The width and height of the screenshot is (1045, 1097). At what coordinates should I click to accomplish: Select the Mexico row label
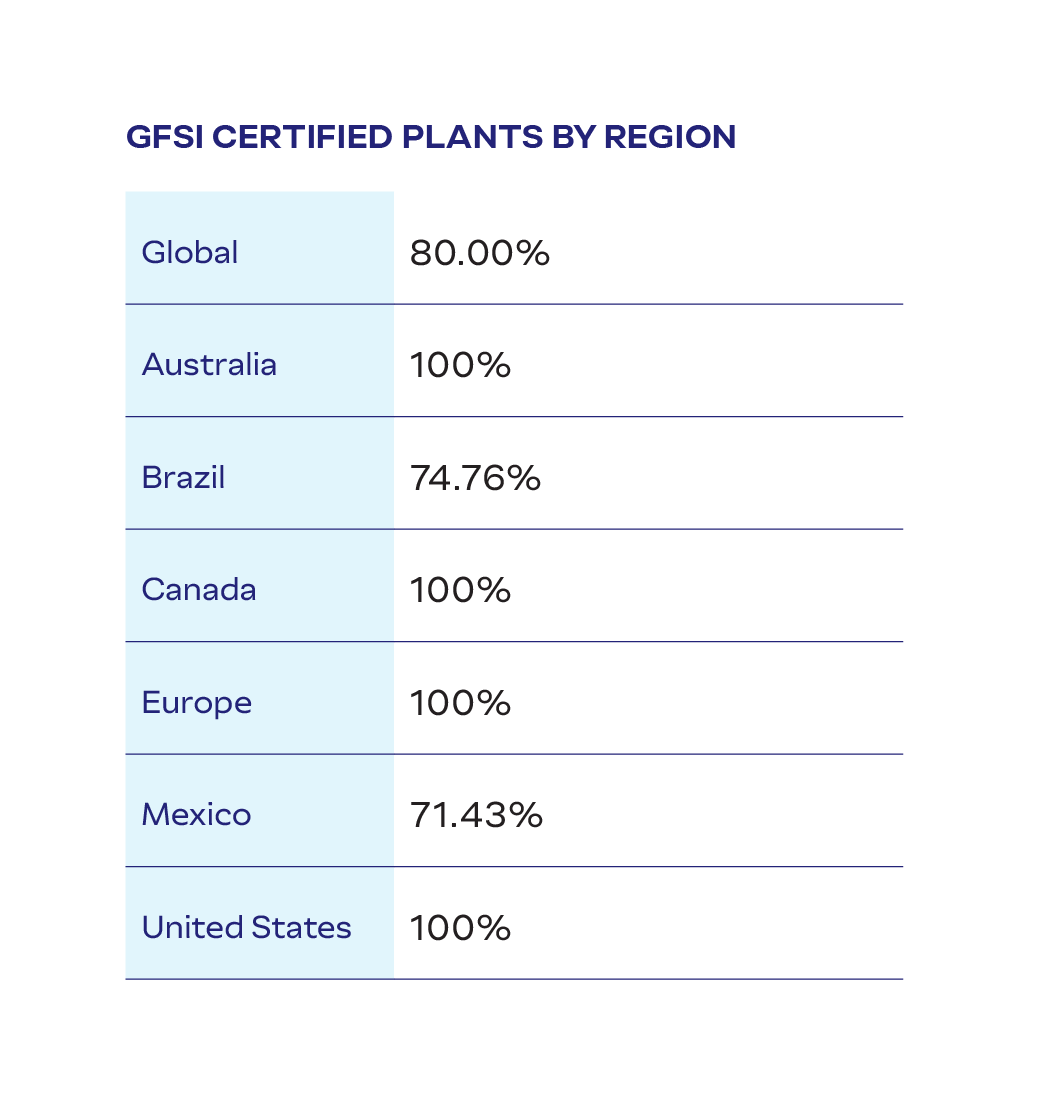pyautogui.click(x=196, y=814)
